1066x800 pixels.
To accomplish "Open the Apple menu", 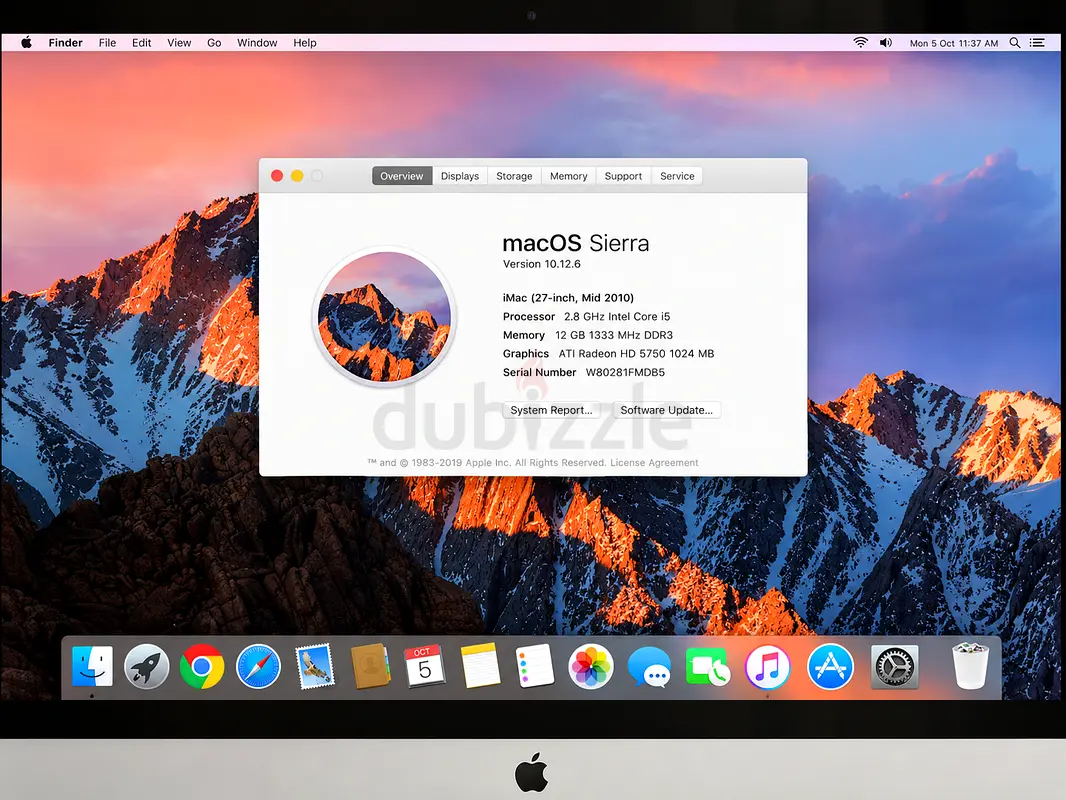I will [x=27, y=42].
